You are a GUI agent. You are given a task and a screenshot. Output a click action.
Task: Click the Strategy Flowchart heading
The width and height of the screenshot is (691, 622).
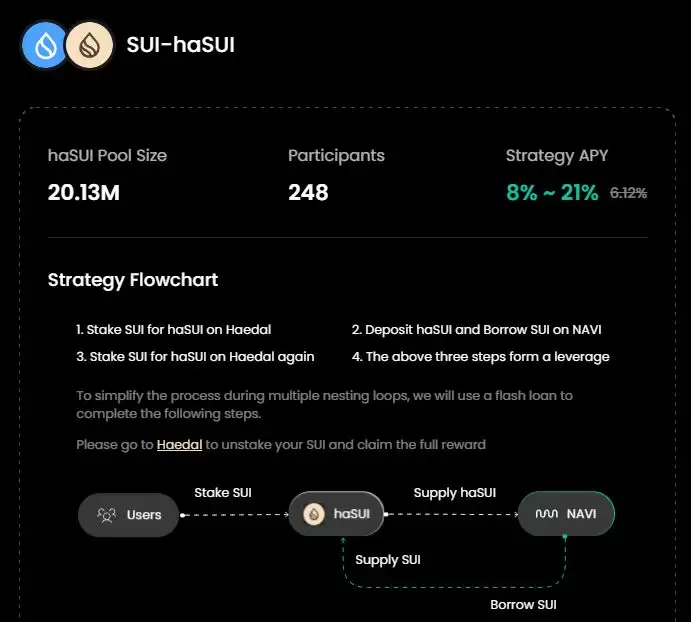click(x=133, y=280)
